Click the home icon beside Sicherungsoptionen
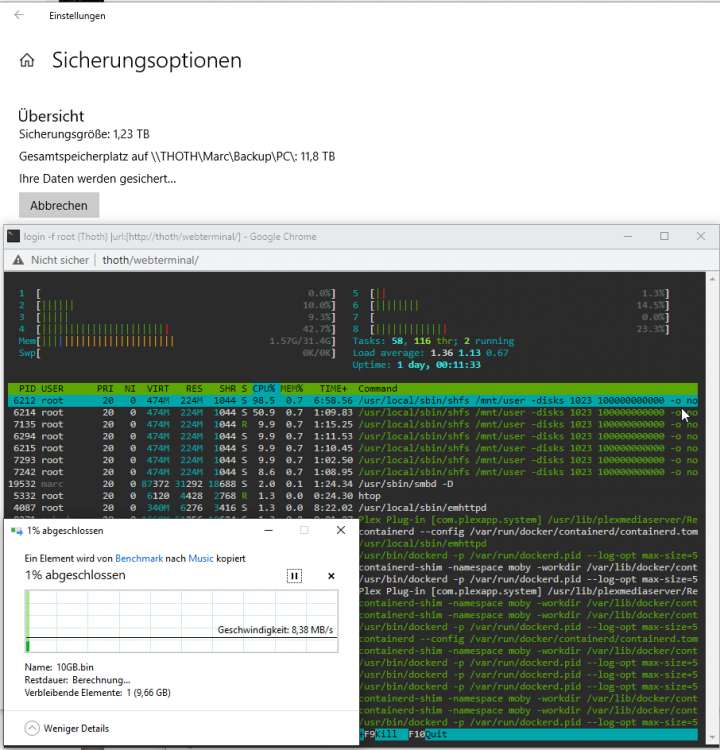Viewport: 720px width, 750px height. point(27,60)
